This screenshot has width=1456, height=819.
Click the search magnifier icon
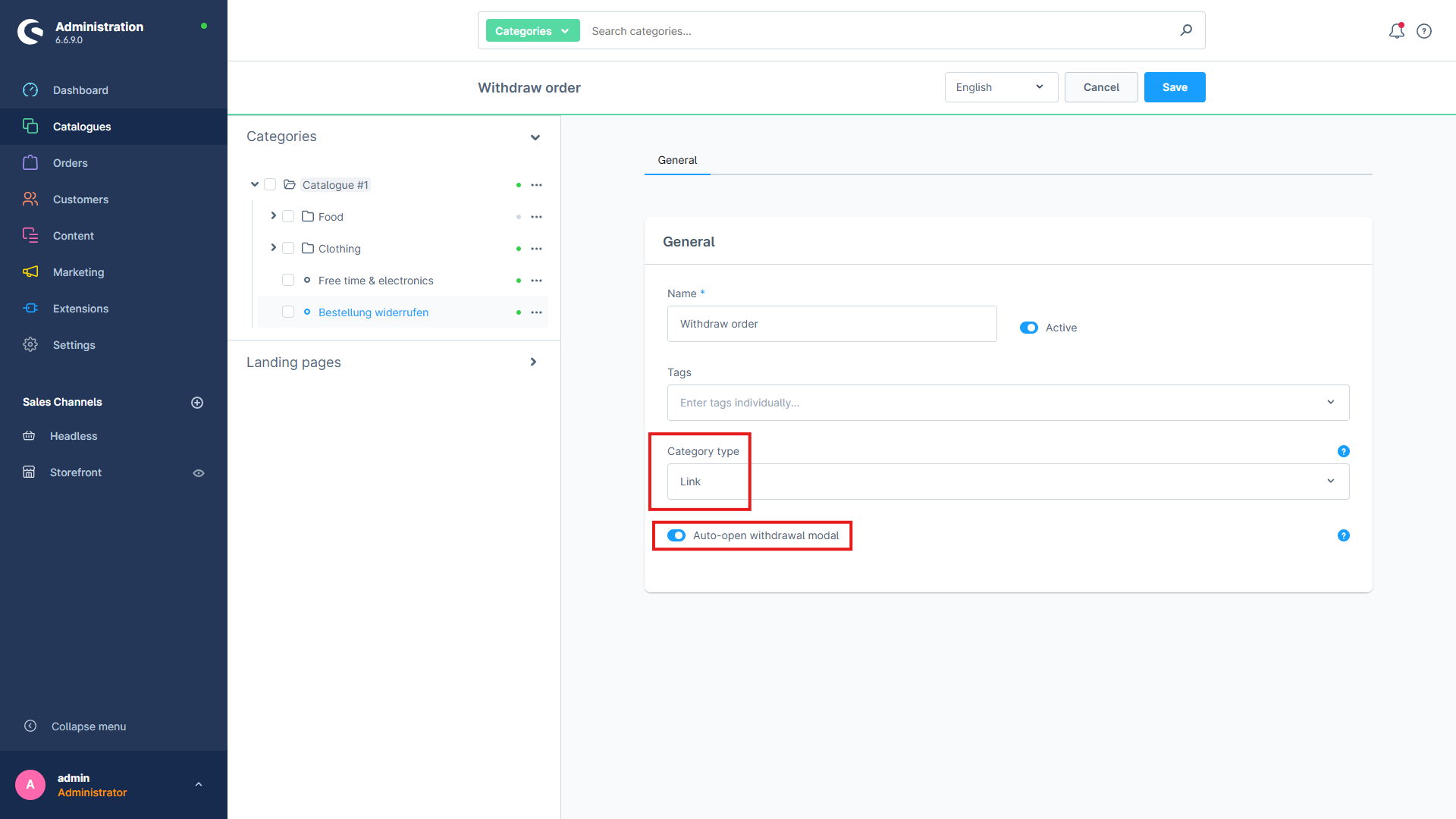click(1186, 30)
